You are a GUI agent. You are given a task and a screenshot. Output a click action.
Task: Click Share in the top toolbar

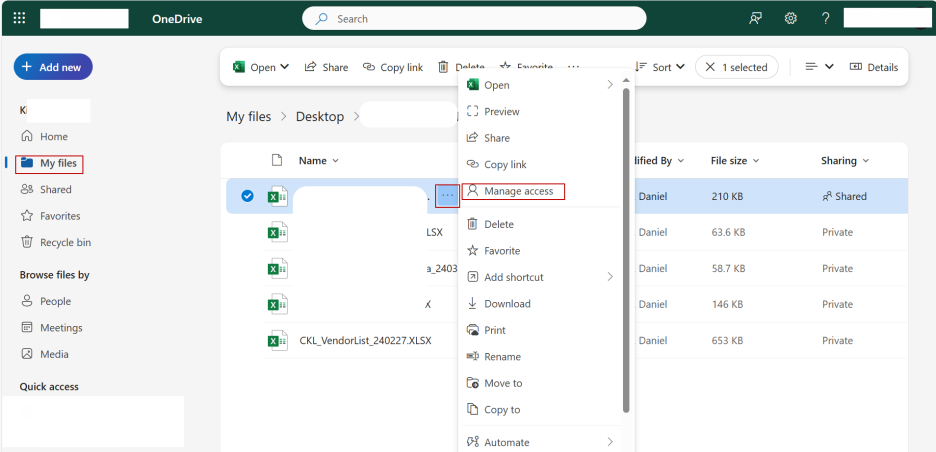pyautogui.click(x=326, y=67)
